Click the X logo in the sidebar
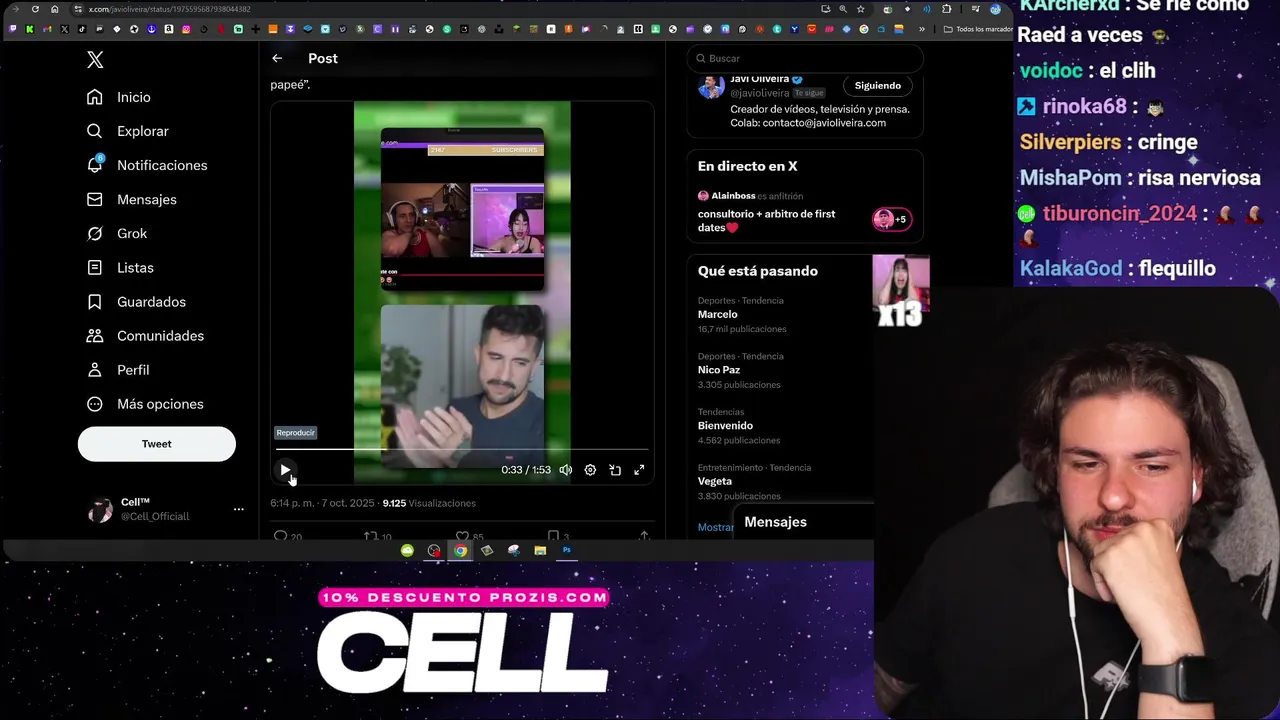Screen dimensions: 1280x720 click(x=95, y=60)
